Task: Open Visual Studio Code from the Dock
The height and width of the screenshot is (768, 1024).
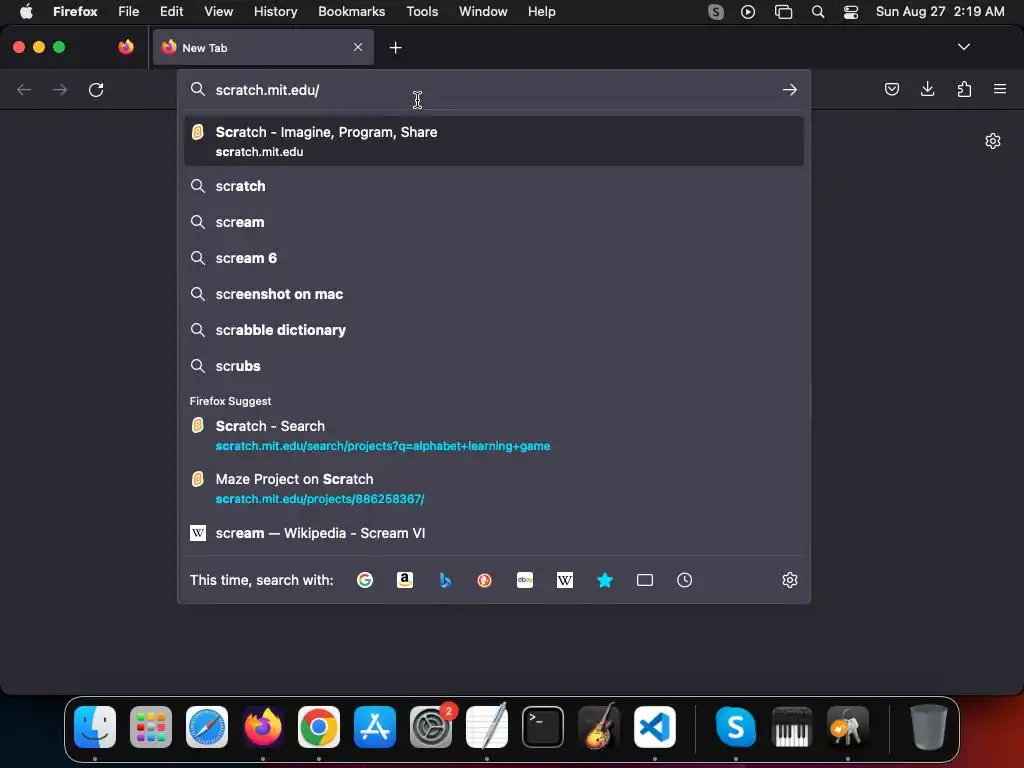Action: coord(654,727)
